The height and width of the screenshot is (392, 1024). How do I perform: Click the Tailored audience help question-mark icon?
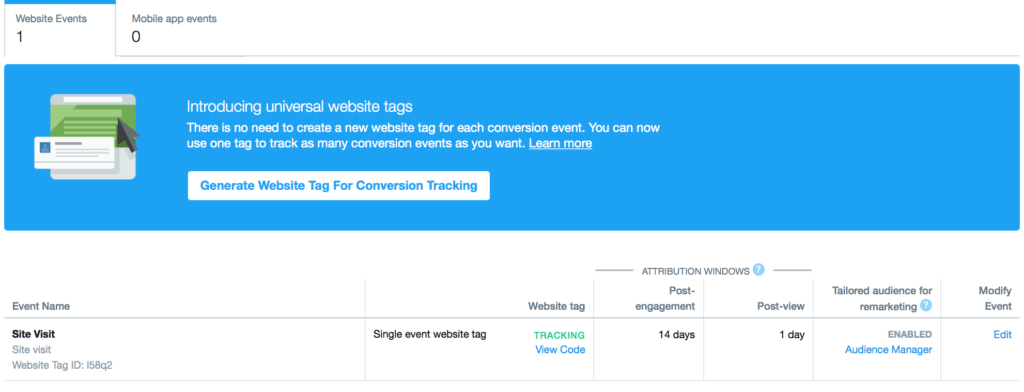pyautogui.click(x=926, y=305)
